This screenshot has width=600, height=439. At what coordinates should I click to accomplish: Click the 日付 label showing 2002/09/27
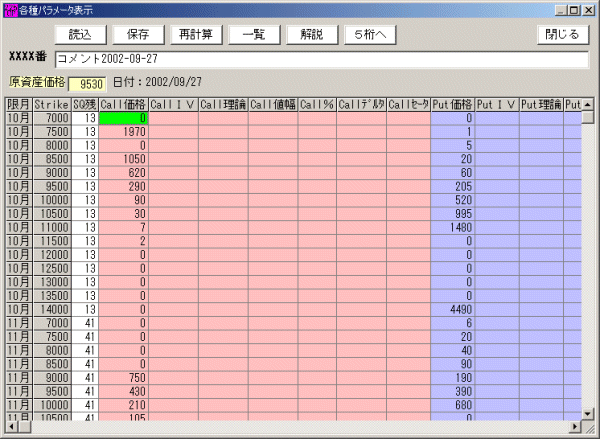157,82
